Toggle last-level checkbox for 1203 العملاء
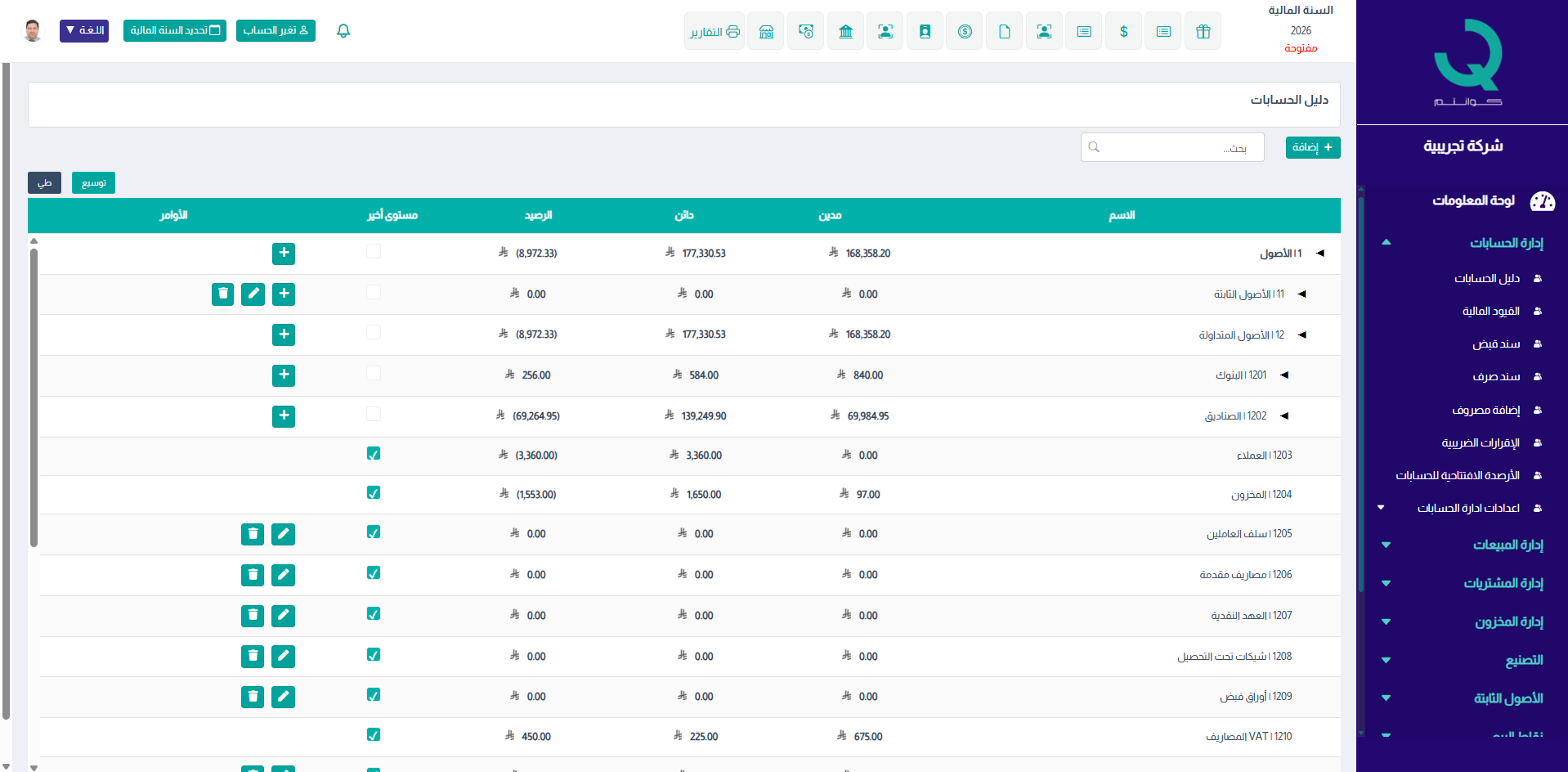1568x772 pixels. click(x=374, y=454)
